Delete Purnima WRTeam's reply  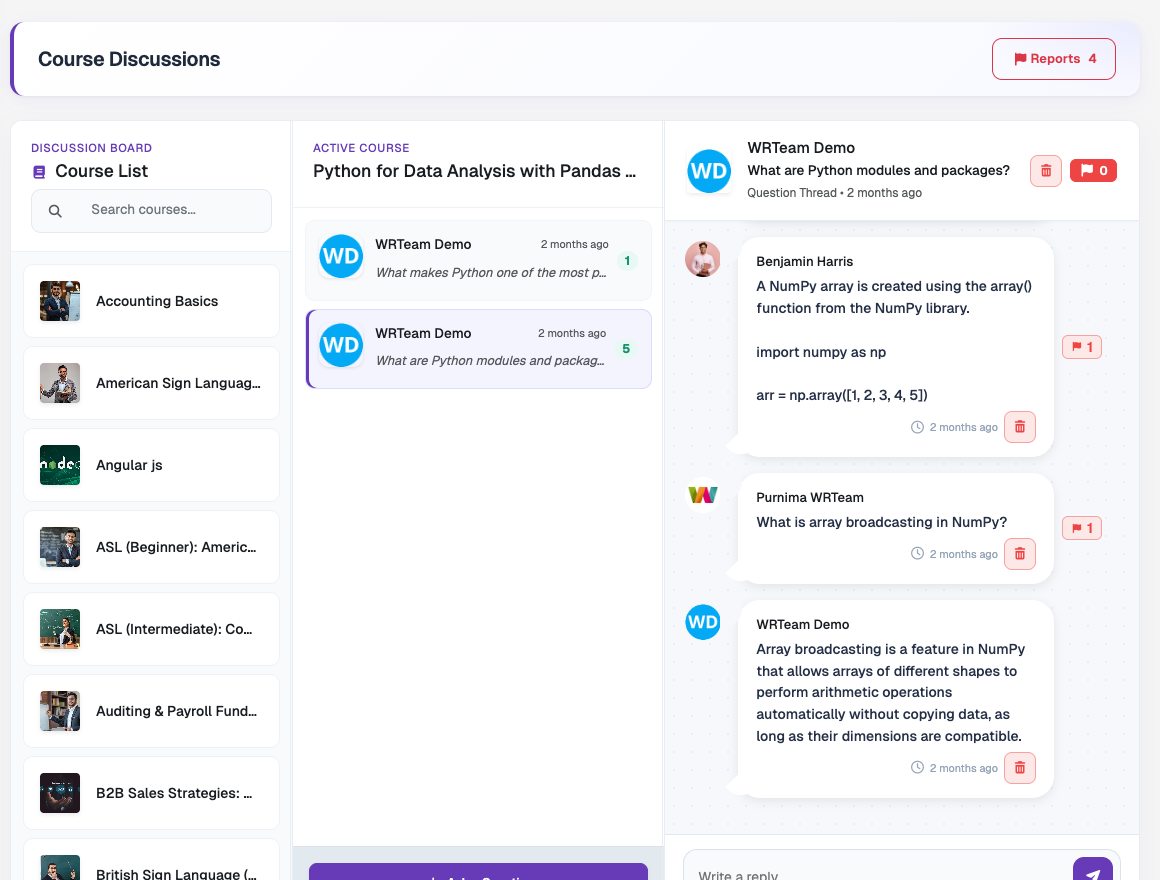(x=1019, y=554)
